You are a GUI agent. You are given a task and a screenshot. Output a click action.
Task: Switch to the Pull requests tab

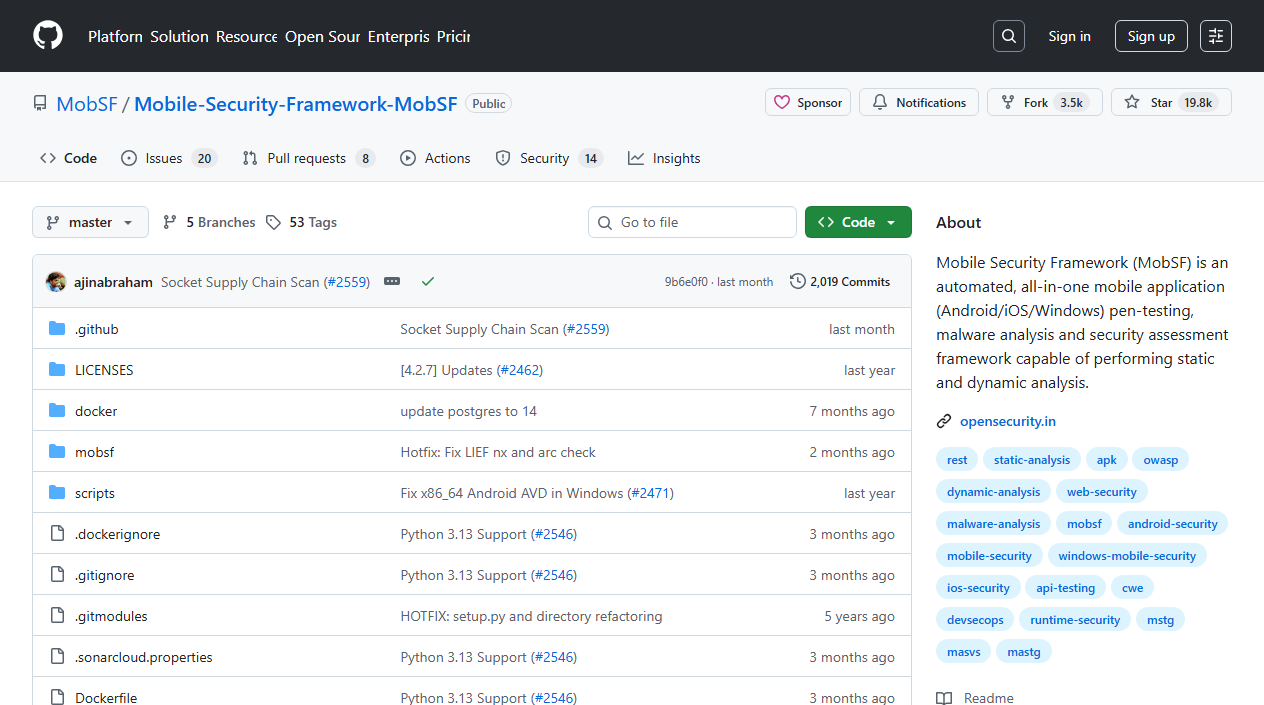(x=309, y=158)
